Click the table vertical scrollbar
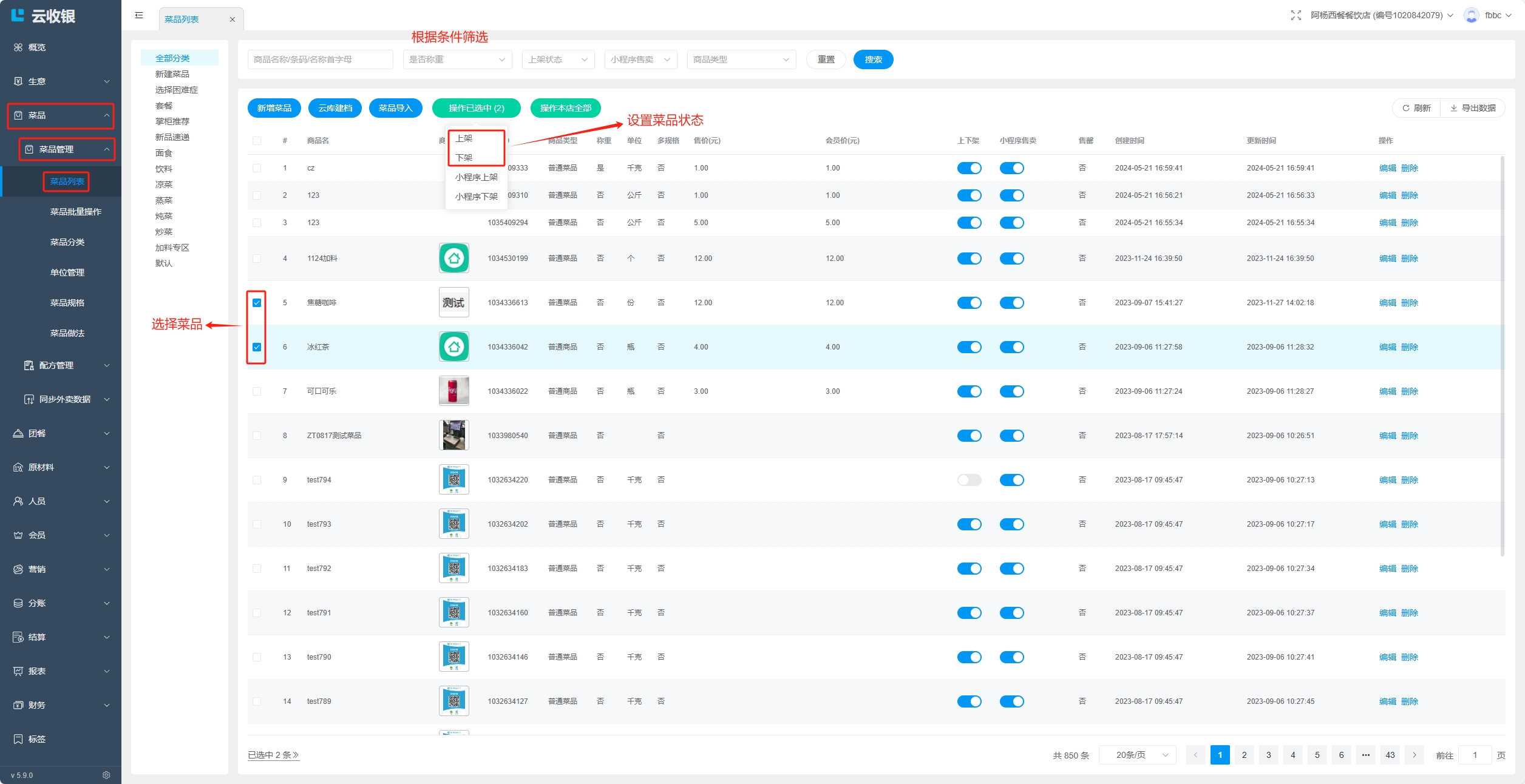This screenshot has width=1525, height=784. coord(1502,355)
